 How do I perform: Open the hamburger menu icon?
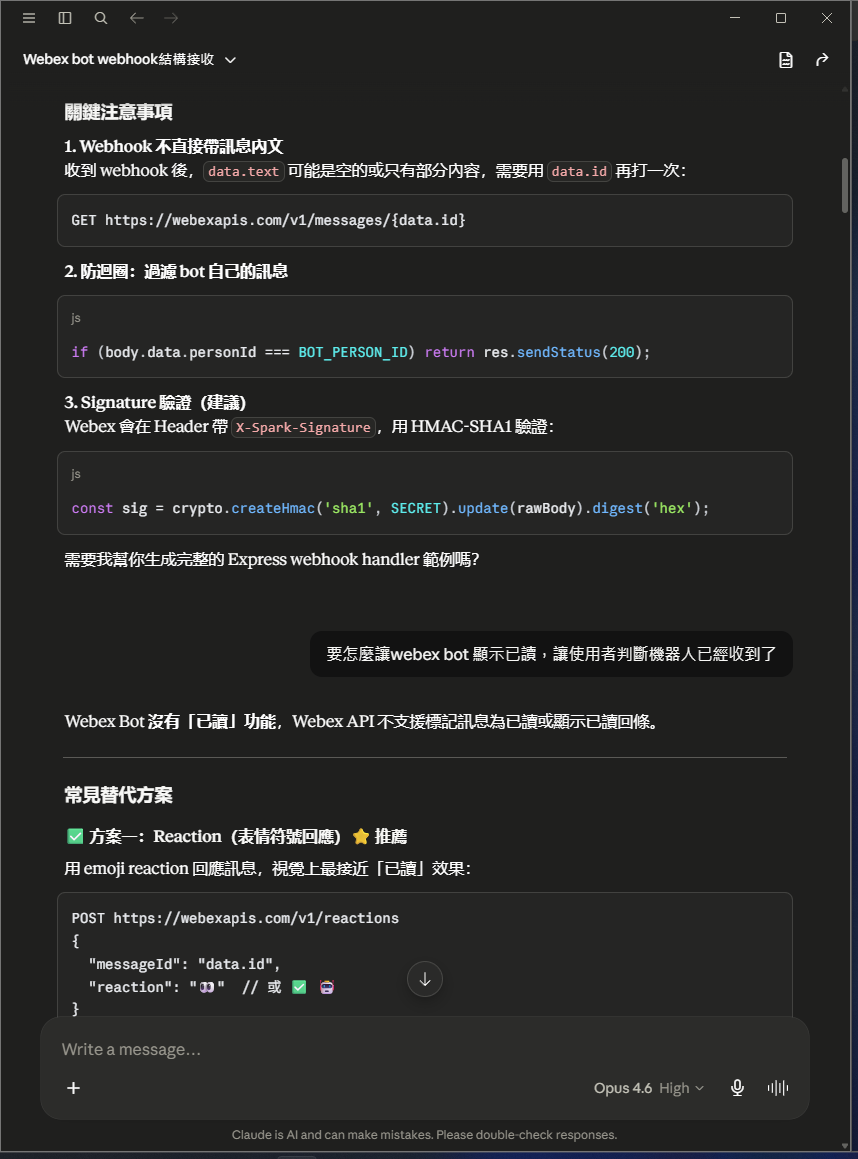[29, 18]
